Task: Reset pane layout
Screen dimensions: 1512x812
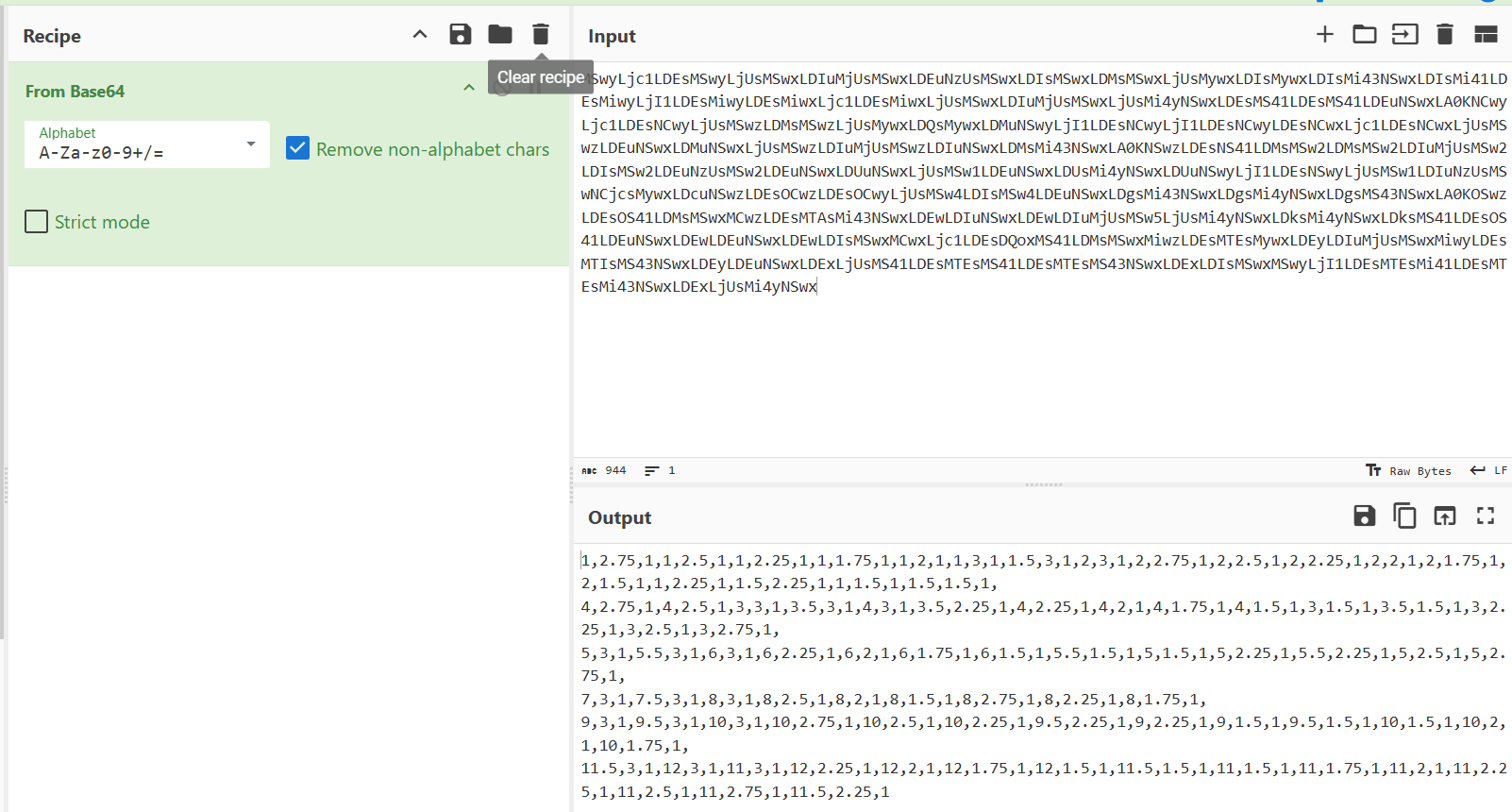Action: pos(1486,35)
